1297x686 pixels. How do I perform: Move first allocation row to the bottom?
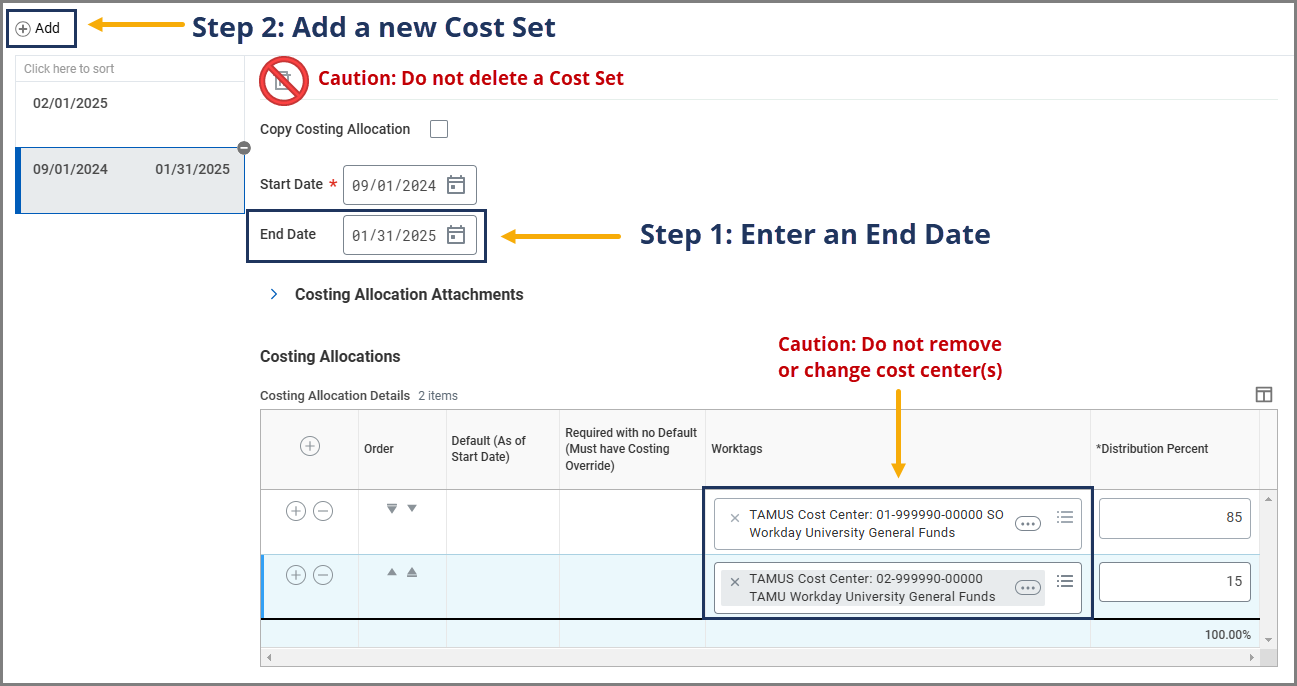[392, 509]
